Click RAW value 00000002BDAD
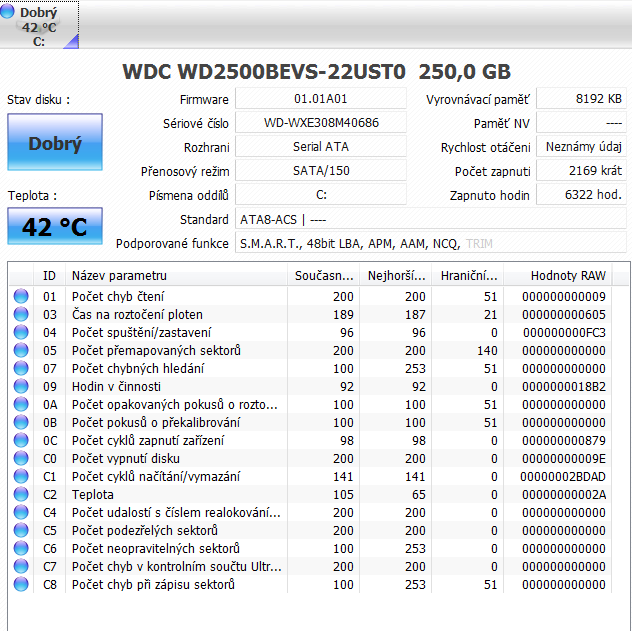632x631 pixels. (563, 476)
